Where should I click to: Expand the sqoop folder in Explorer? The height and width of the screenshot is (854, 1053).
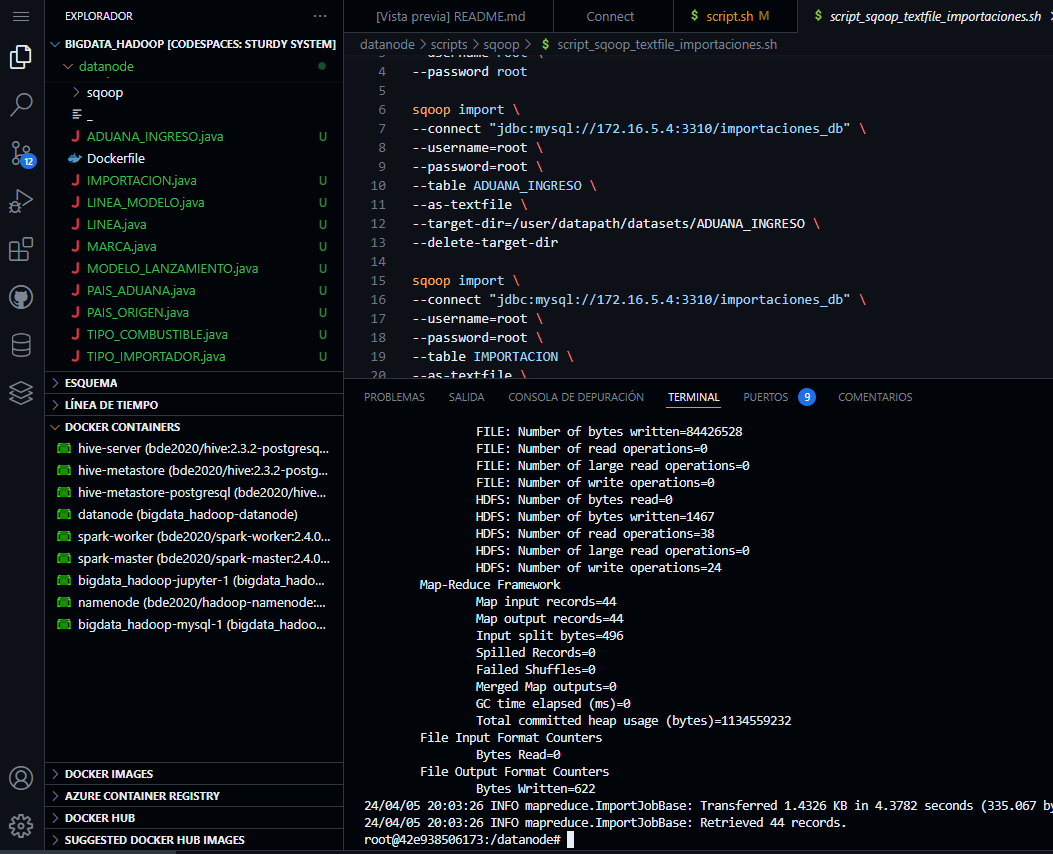105,92
